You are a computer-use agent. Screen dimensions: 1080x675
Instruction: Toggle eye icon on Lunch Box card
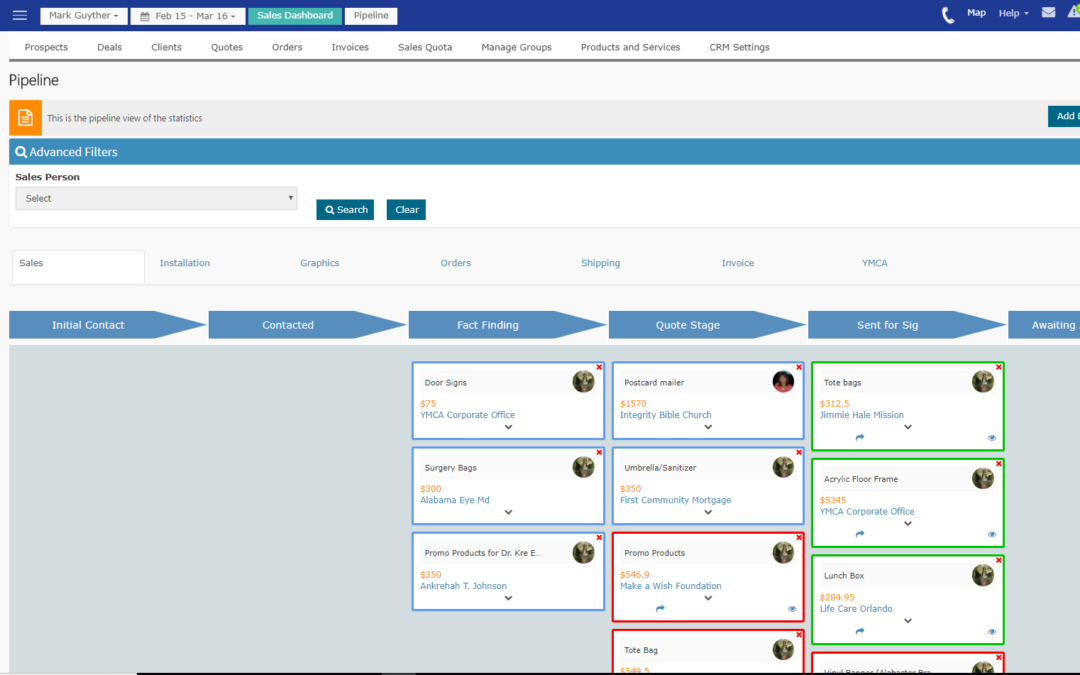[x=992, y=631]
